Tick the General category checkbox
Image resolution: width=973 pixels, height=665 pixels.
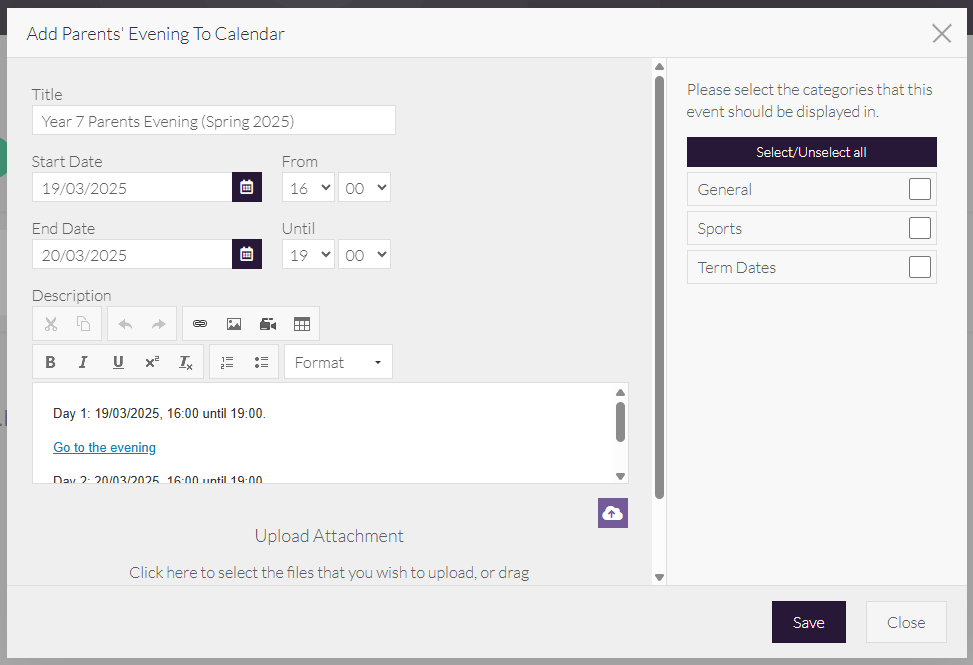click(x=919, y=189)
